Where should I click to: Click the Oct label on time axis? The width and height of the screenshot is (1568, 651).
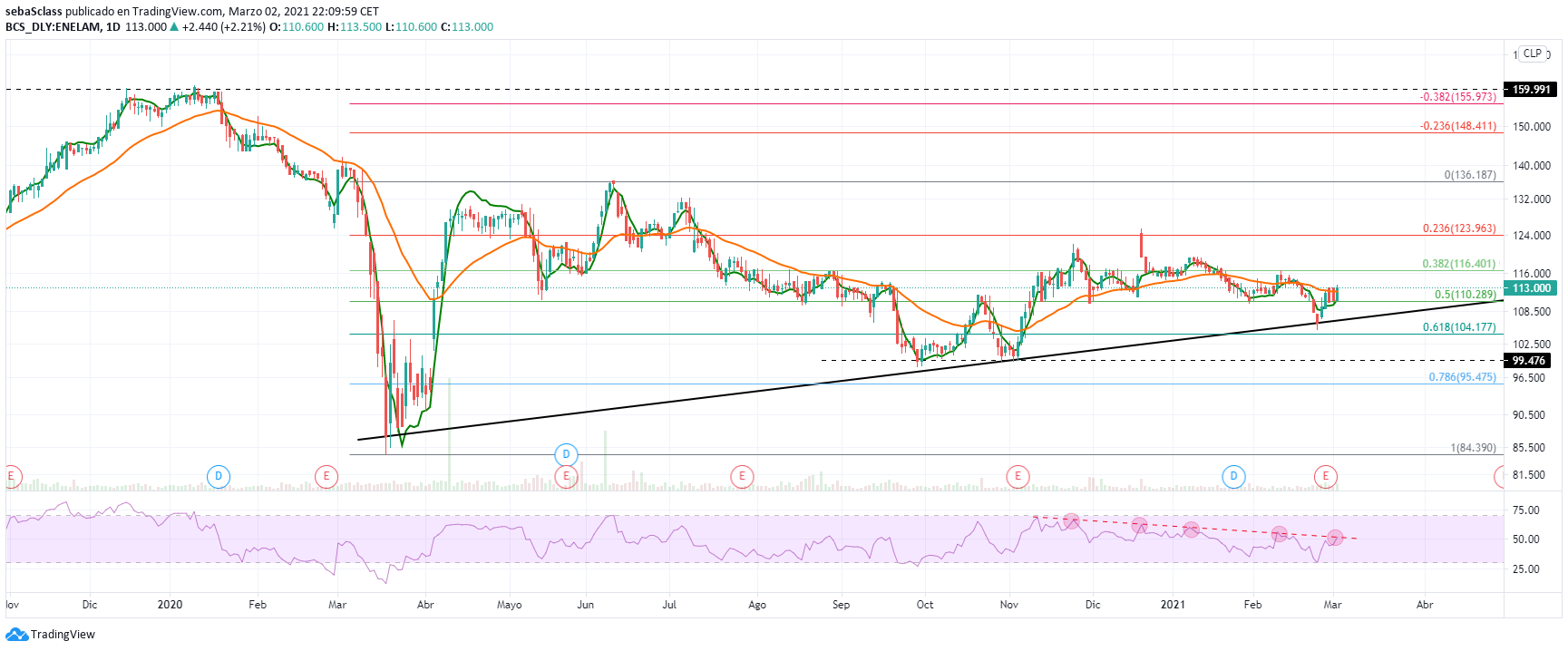point(925,605)
